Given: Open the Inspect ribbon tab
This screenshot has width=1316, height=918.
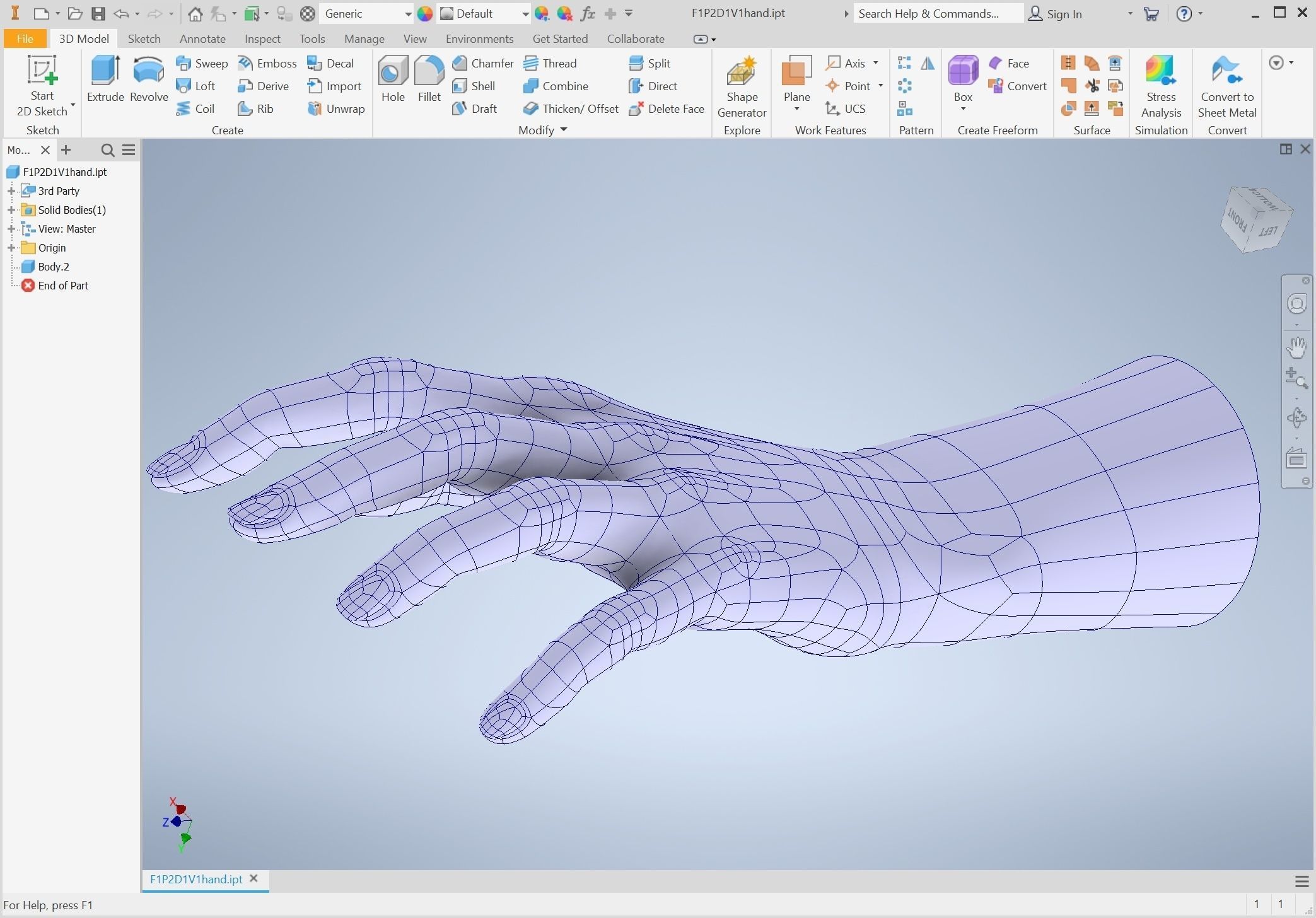Looking at the screenshot, I should (262, 39).
